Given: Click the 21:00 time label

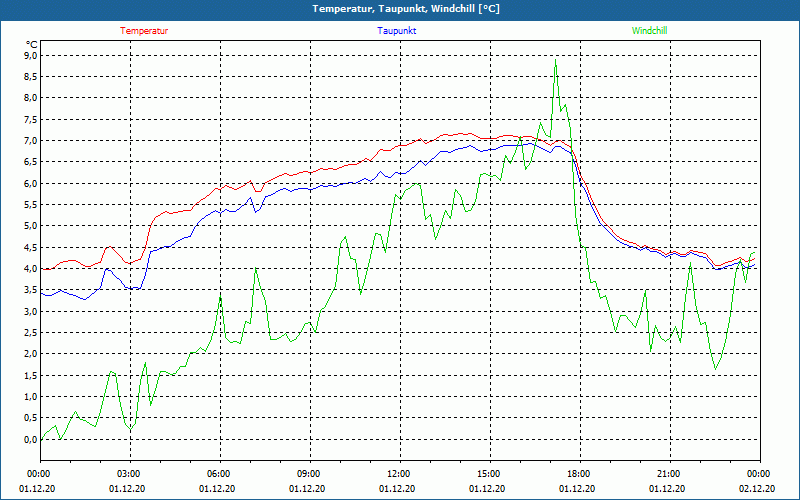Looking at the screenshot, I should click(x=670, y=474).
